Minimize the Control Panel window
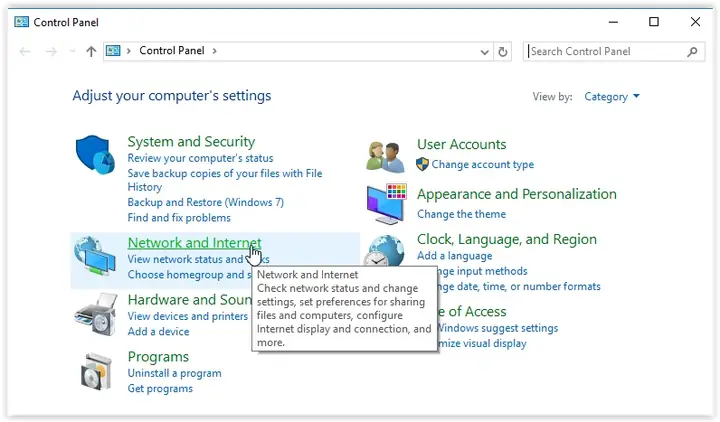The width and height of the screenshot is (720, 422). tap(613, 22)
